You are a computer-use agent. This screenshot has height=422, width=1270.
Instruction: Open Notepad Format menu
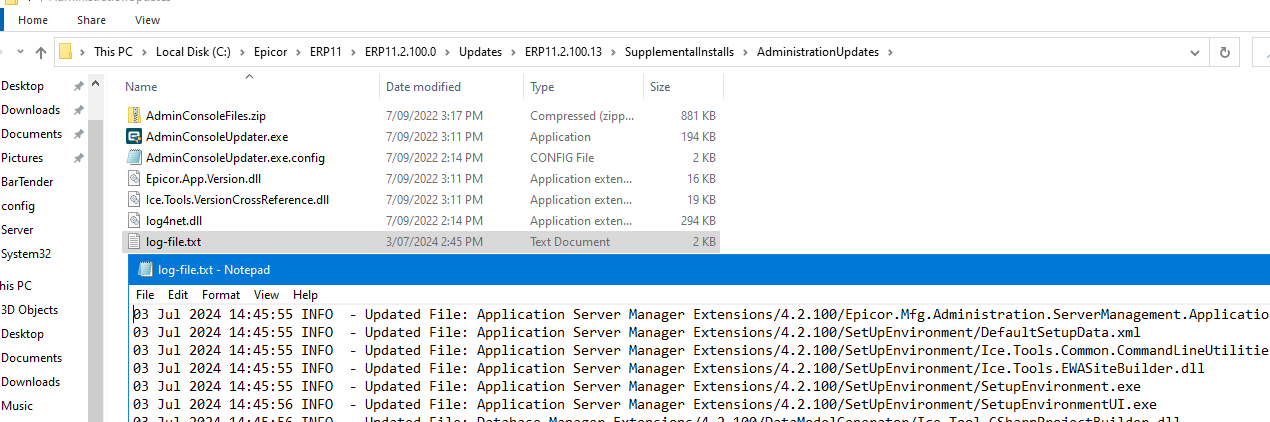tap(221, 295)
